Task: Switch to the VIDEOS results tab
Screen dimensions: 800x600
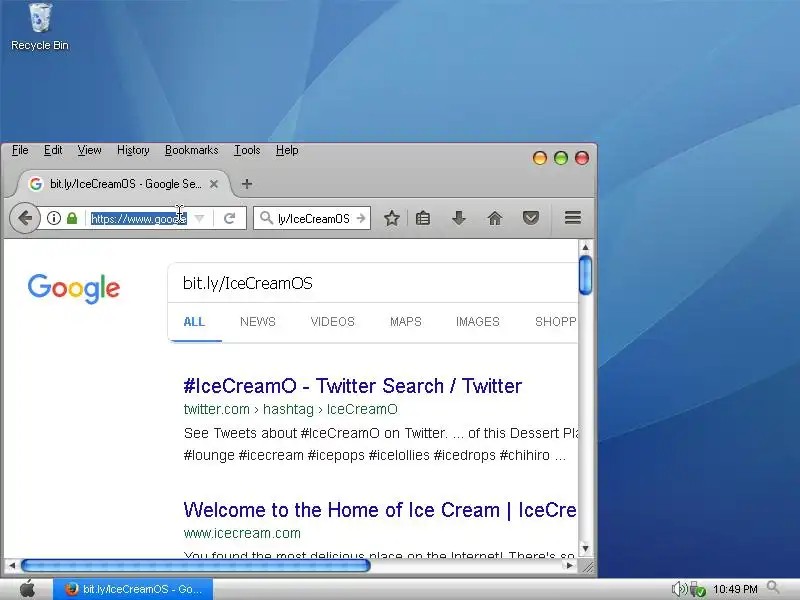Action: 333,322
